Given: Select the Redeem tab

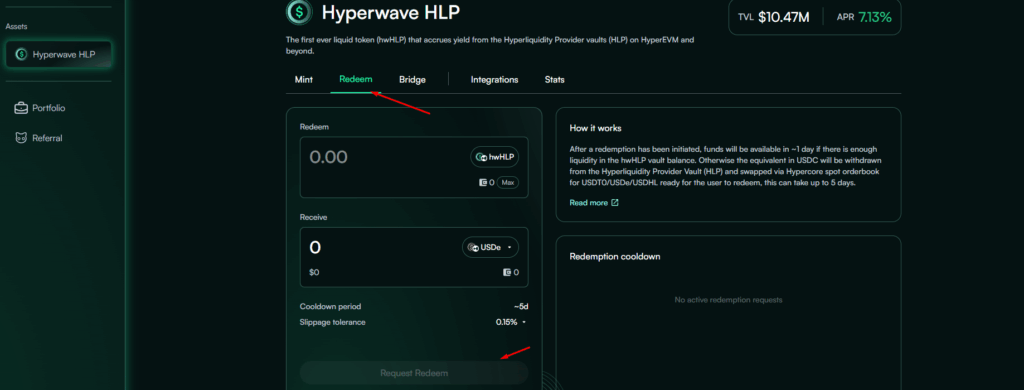Looking at the screenshot, I should click(356, 80).
